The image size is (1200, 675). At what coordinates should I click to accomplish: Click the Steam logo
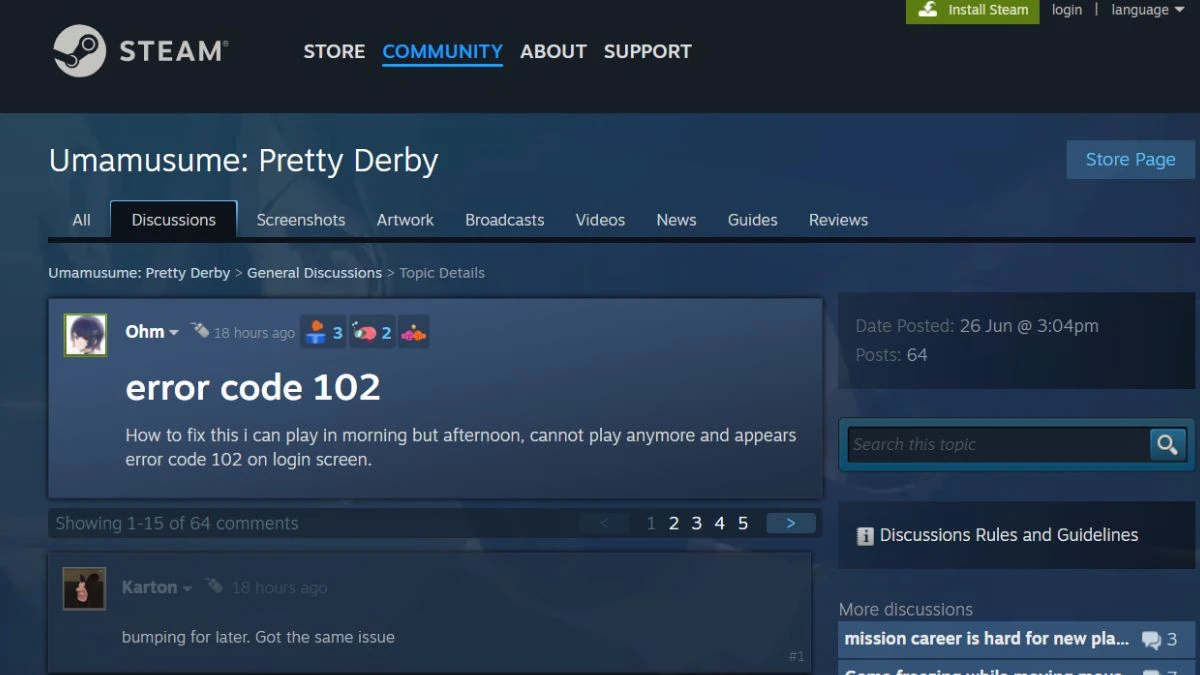[141, 51]
